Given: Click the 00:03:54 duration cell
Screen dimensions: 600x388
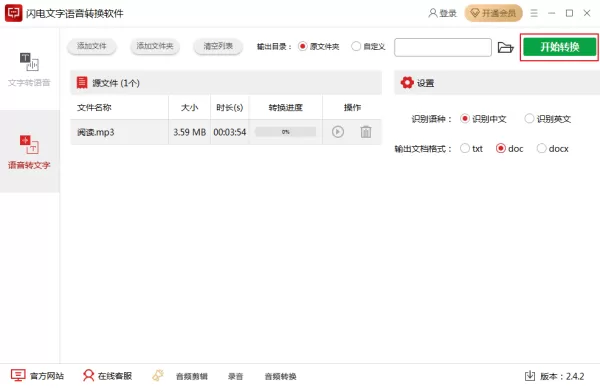Looking at the screenshot, I should pyautogui.click(x=230, y=132).
